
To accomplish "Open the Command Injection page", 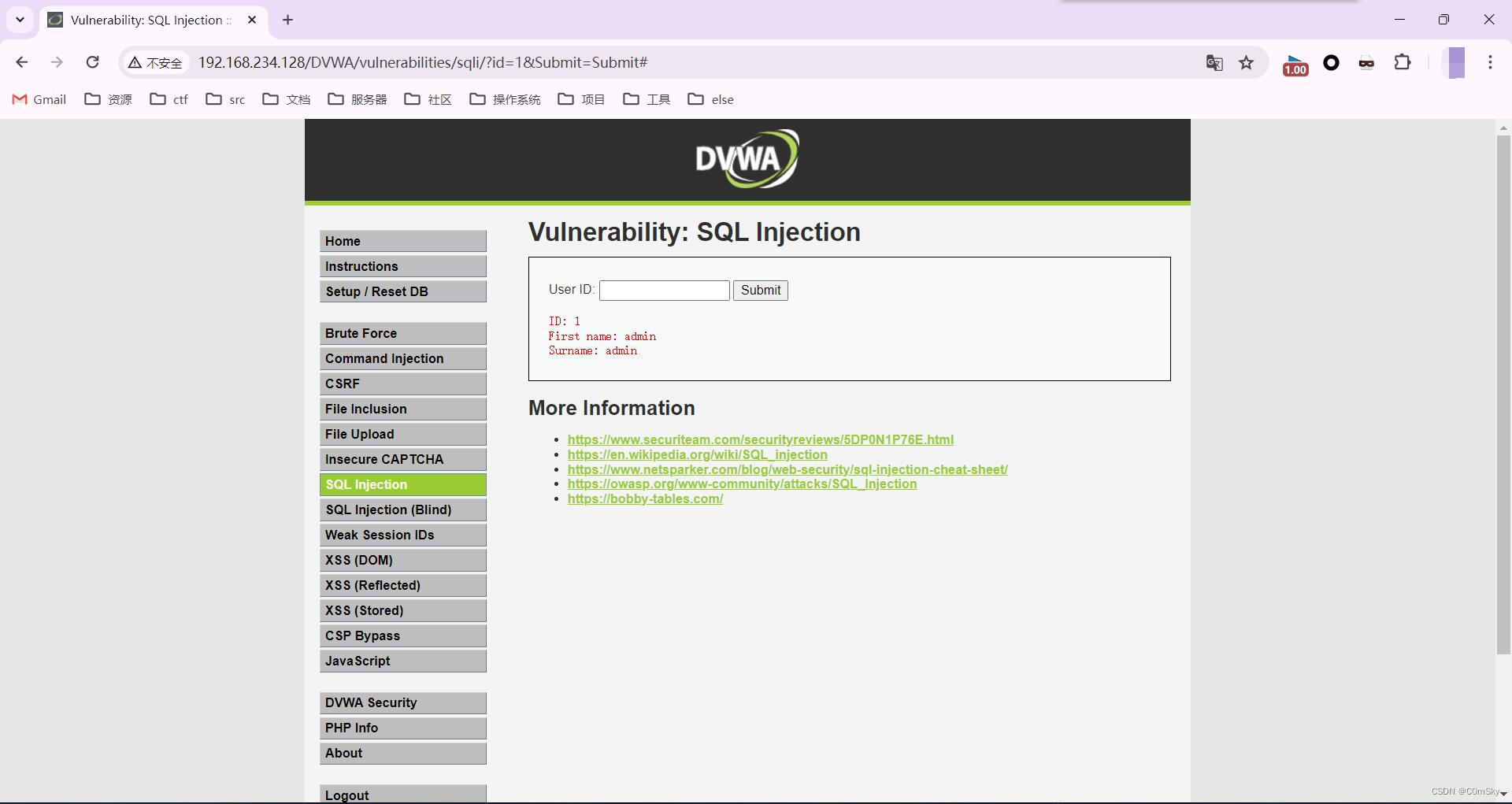I will point(403,358).
